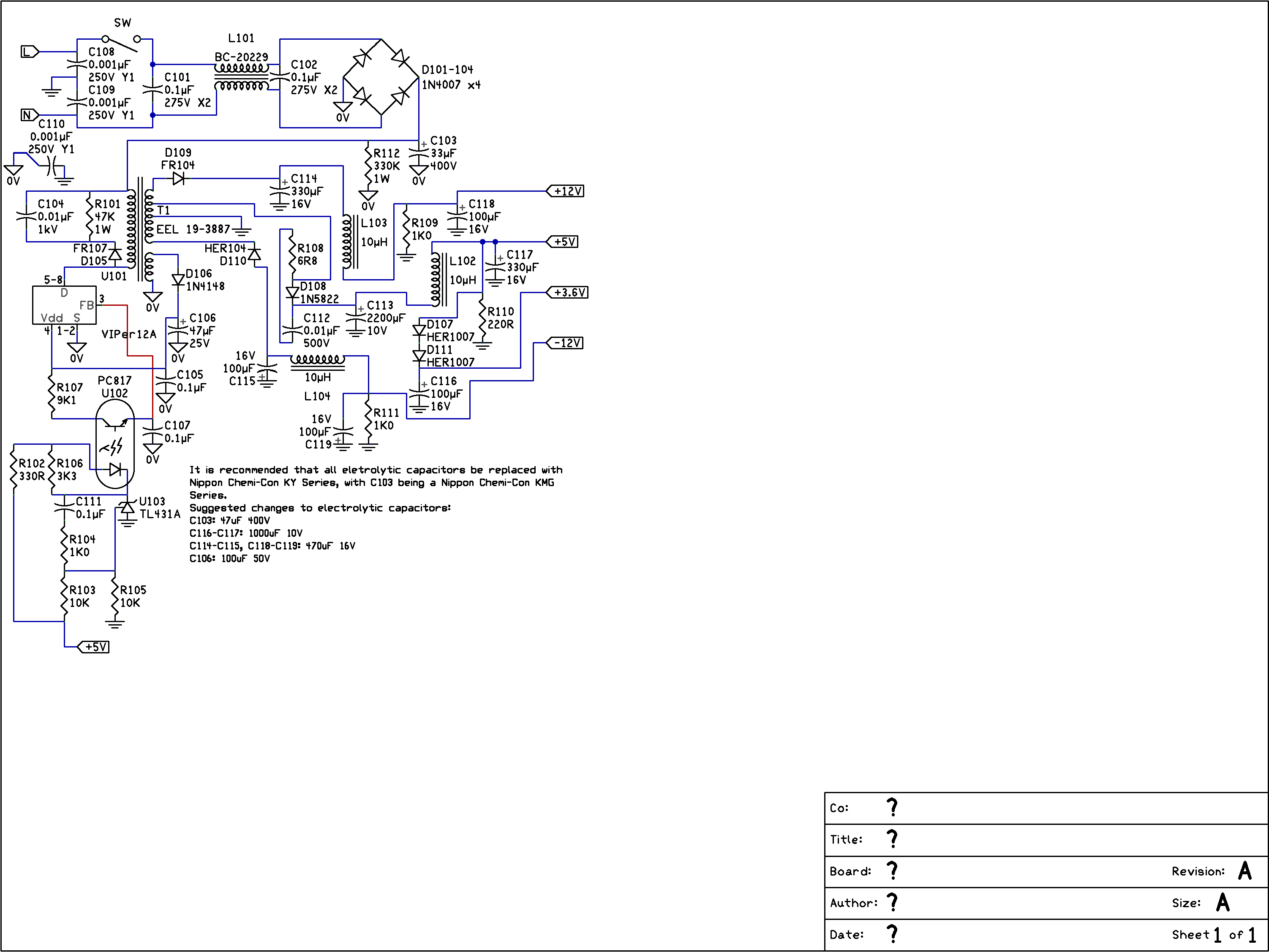Select the 'C106: 100uF 50V' note line

229,559
